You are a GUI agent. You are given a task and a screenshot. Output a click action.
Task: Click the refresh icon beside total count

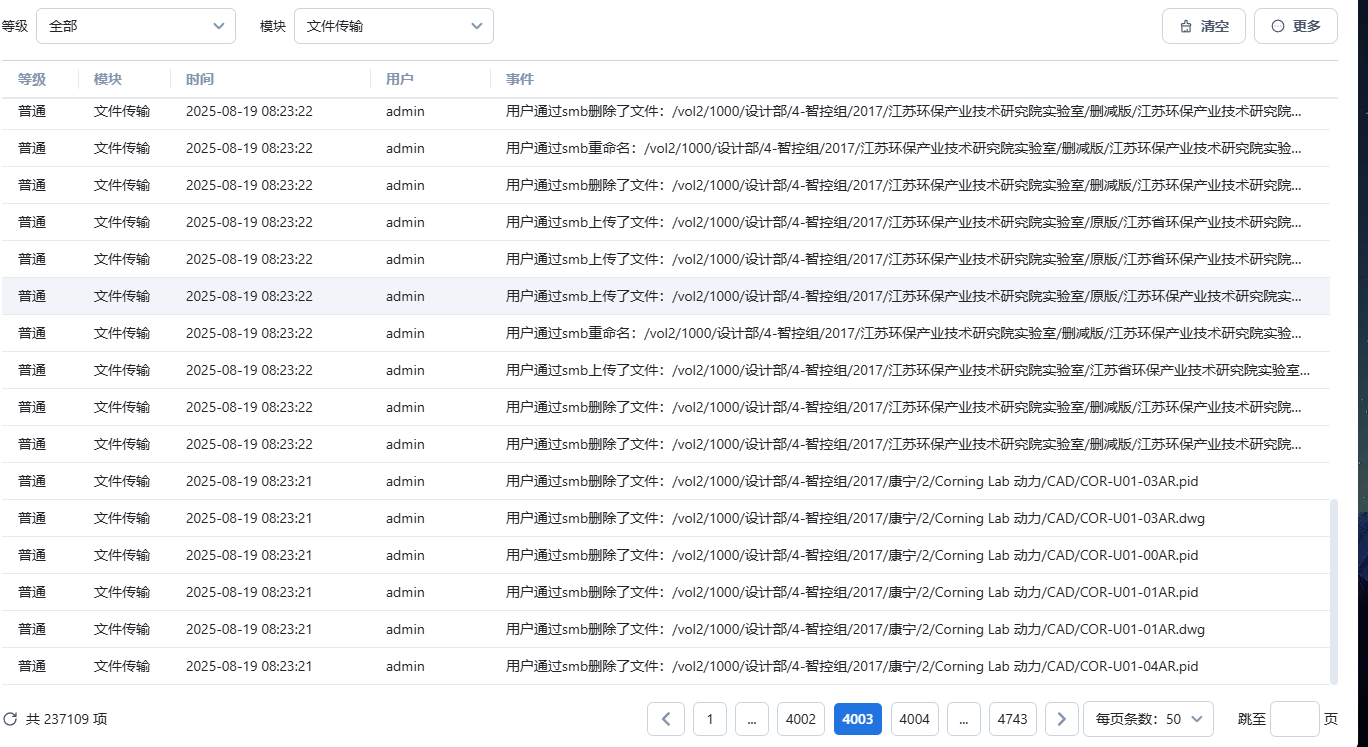click(11, 719)
